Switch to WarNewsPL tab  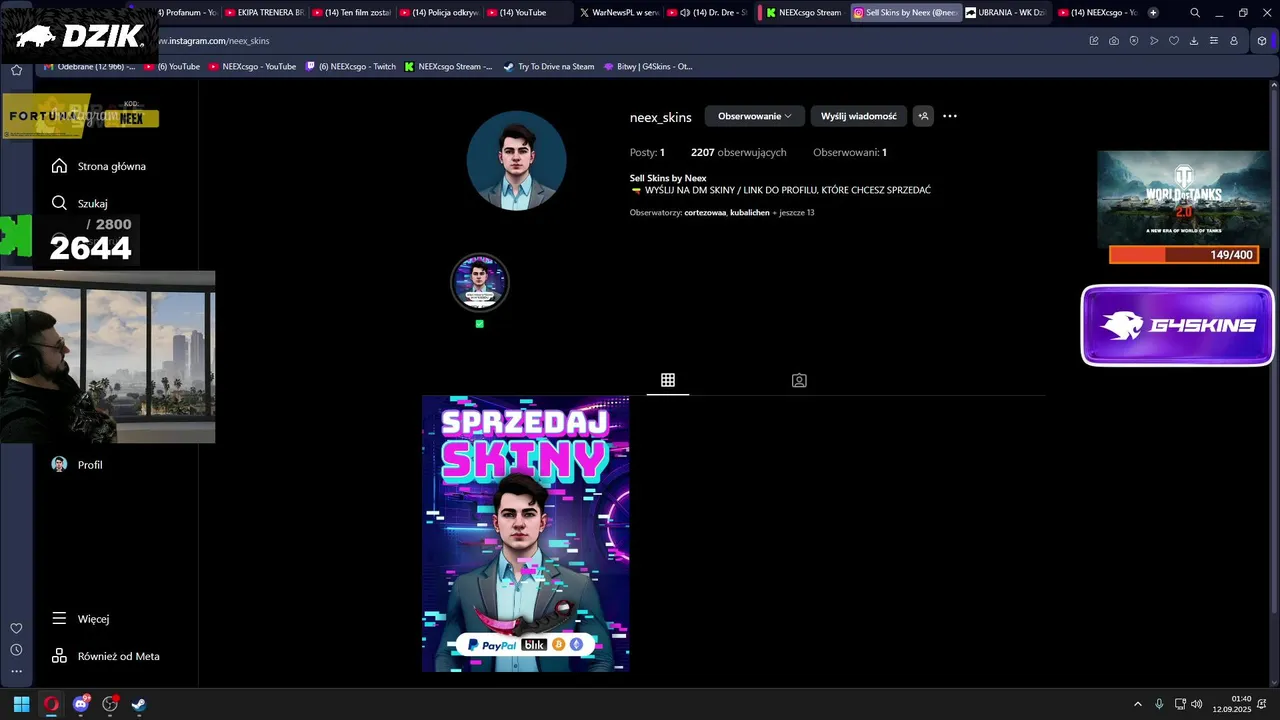click(x=618, y=13)
